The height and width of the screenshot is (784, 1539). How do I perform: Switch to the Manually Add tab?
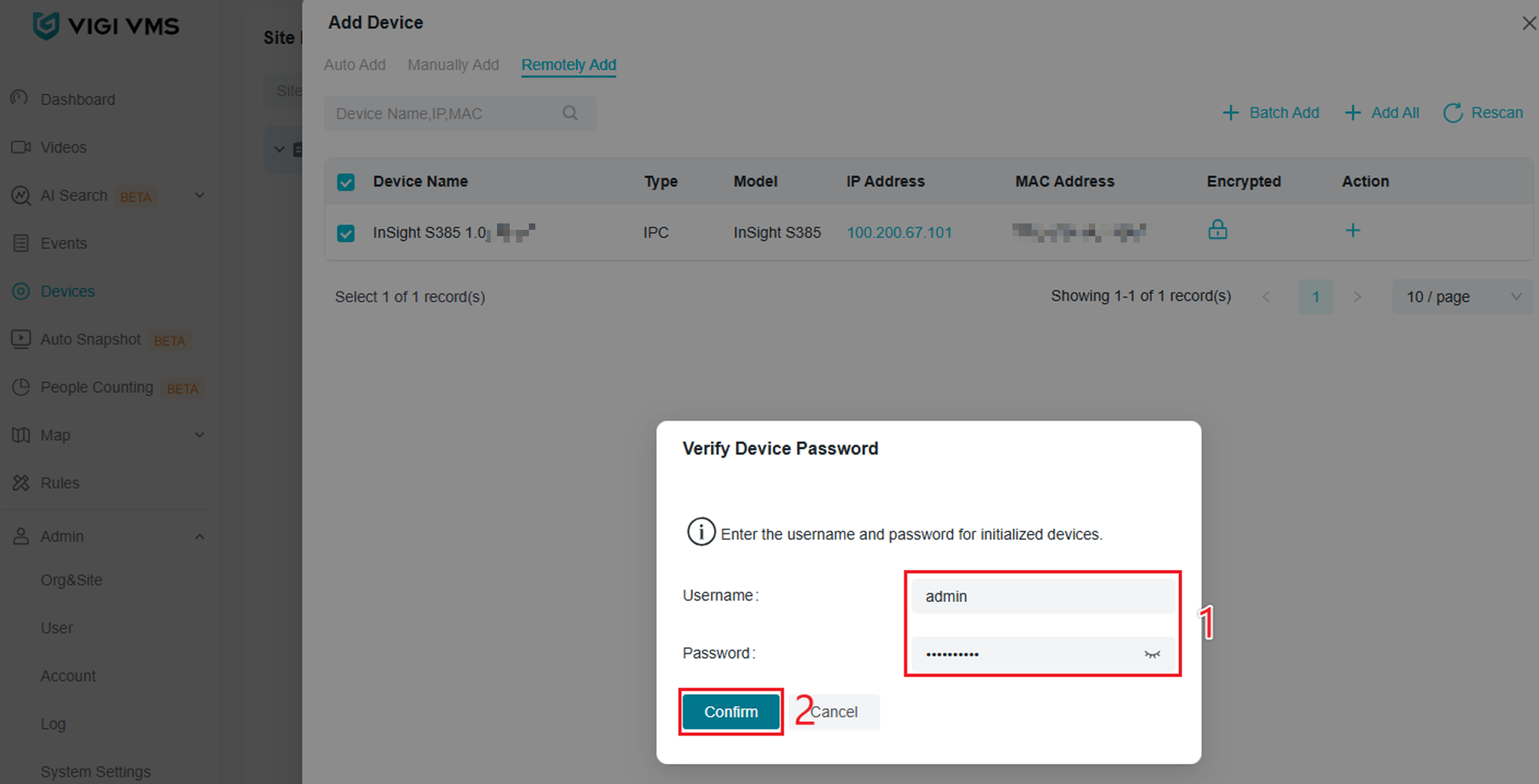[454, 65]
